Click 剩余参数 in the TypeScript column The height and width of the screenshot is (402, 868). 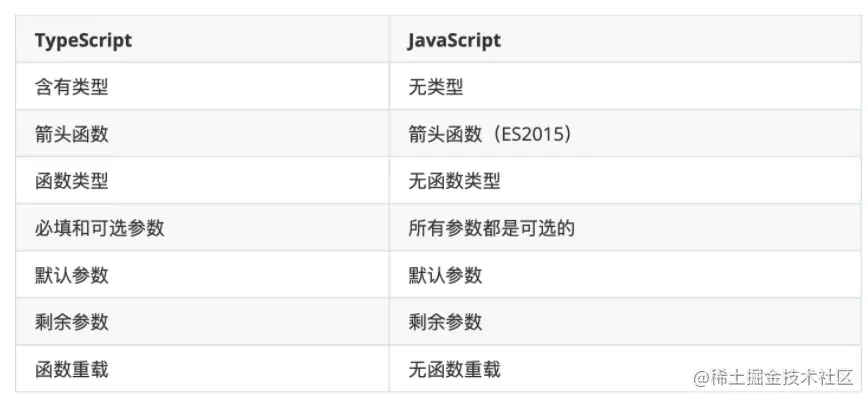pyautogui.click(x=202, y=322)
